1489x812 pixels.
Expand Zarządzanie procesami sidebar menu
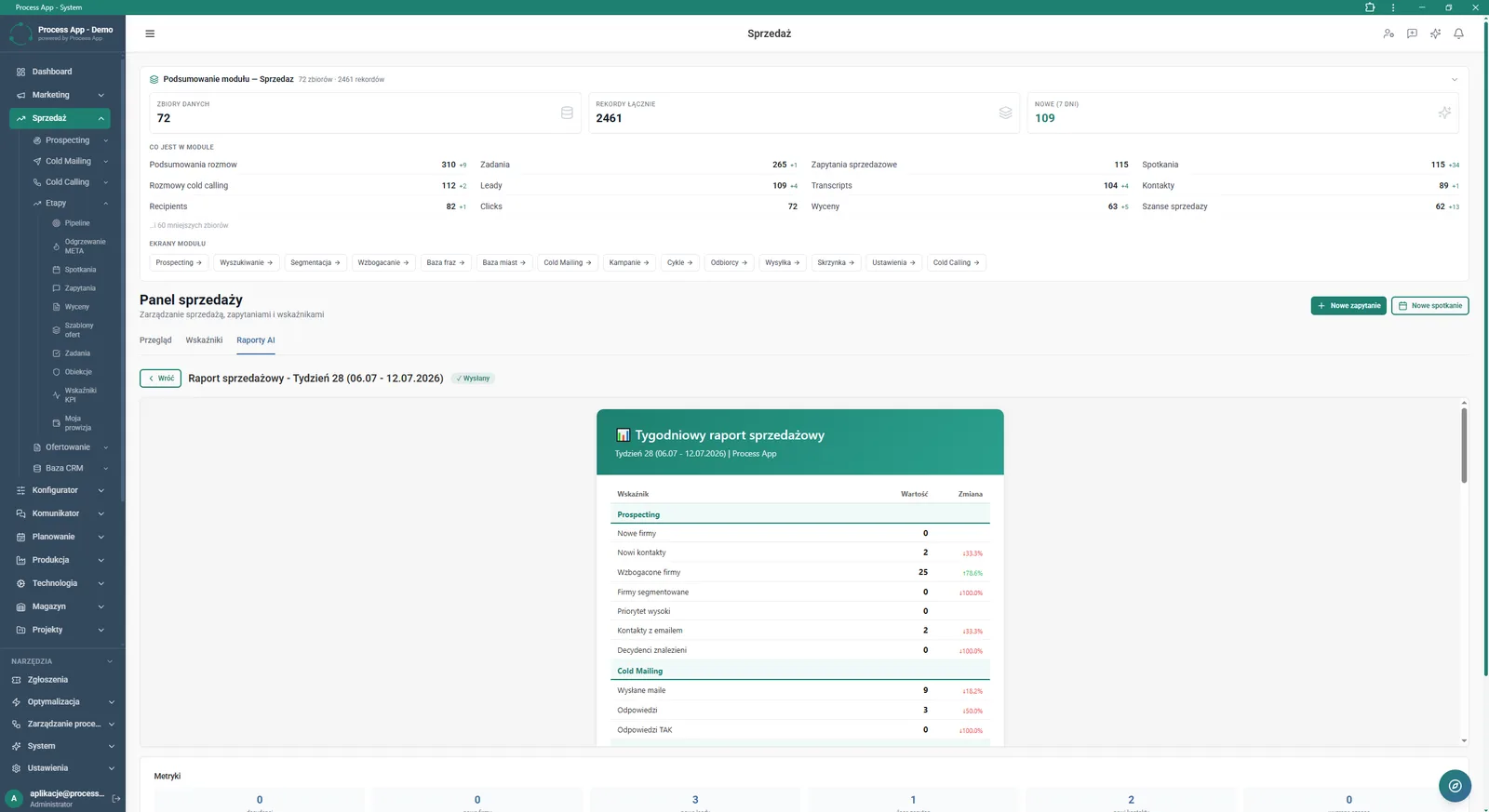pyautogui.click(x=111, y=724)
